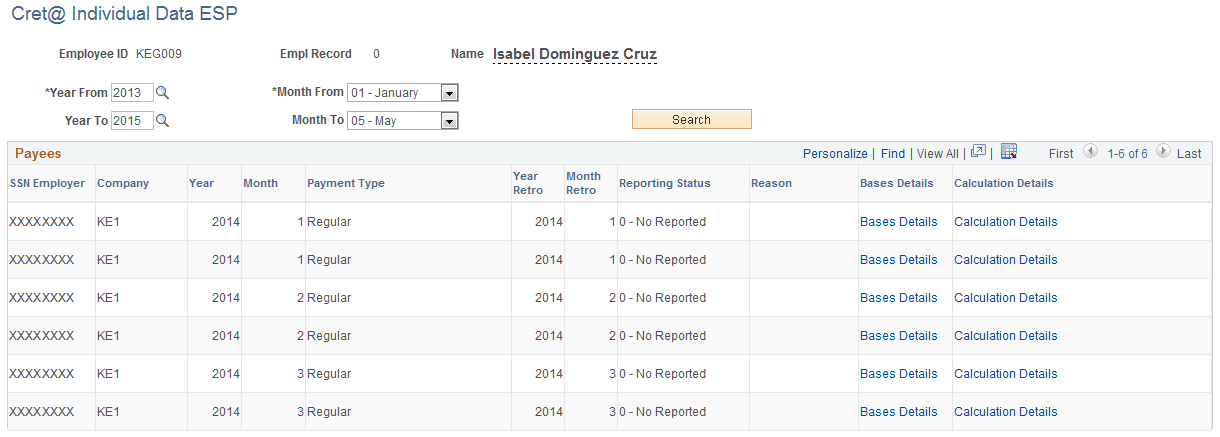Sort by the Payment Type column header
Image resolution: width=1220 pixels, height=437 pixels.
click(x=346, y=184)
